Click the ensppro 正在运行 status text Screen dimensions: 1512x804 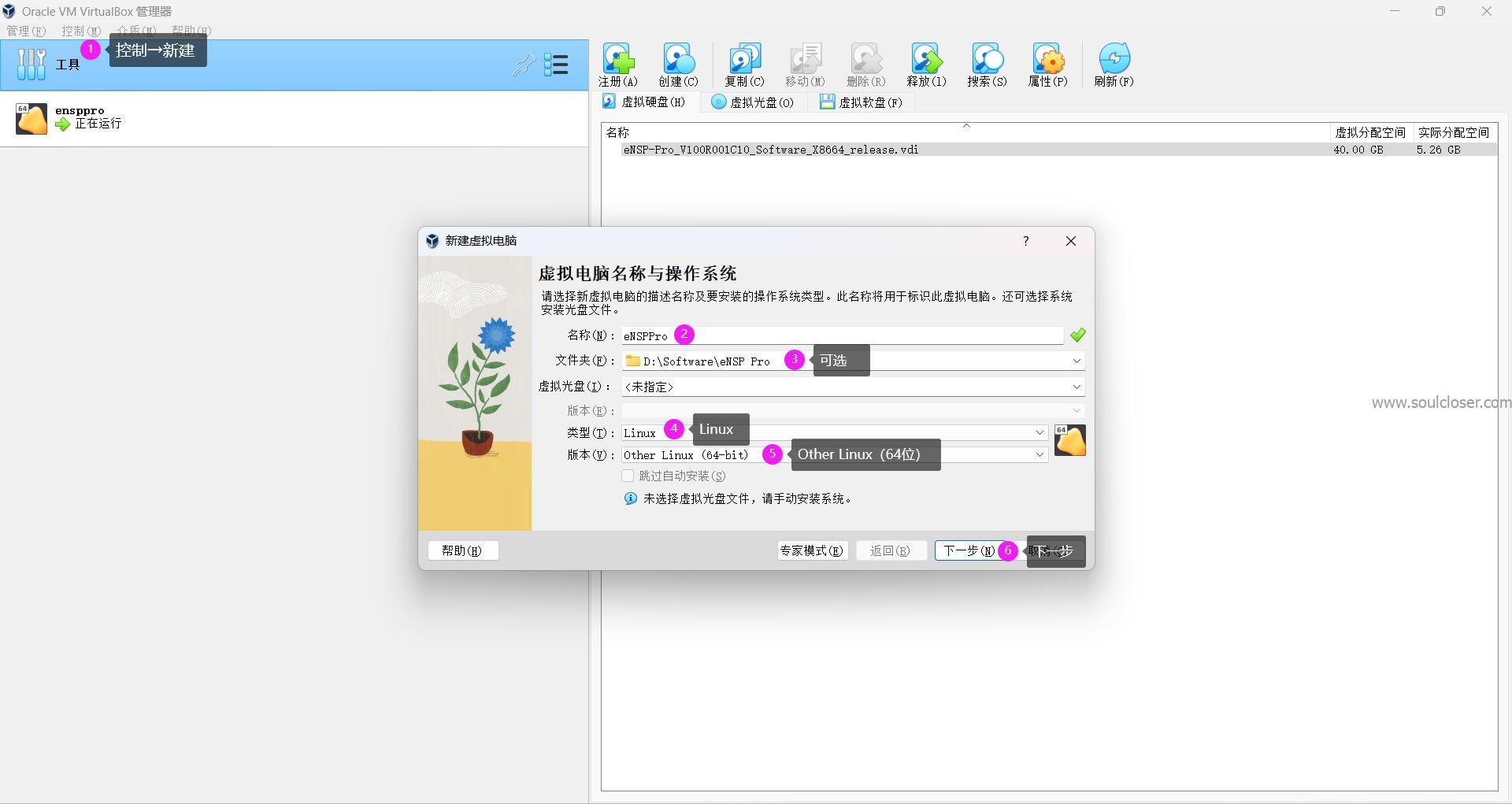point(98,124)
